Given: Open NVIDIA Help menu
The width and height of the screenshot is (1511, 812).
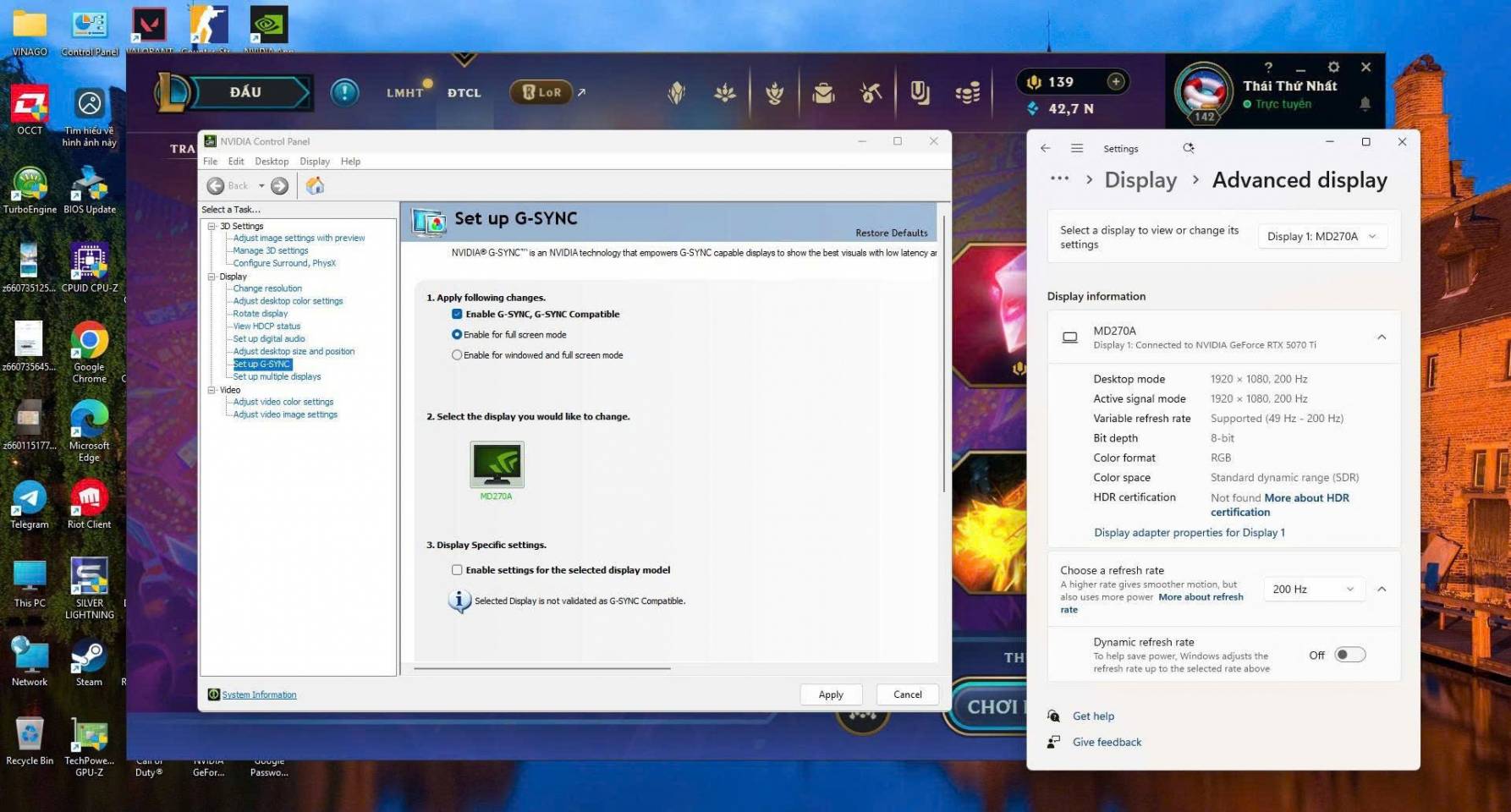Looking at the screenshot, I should coord(350,162).
